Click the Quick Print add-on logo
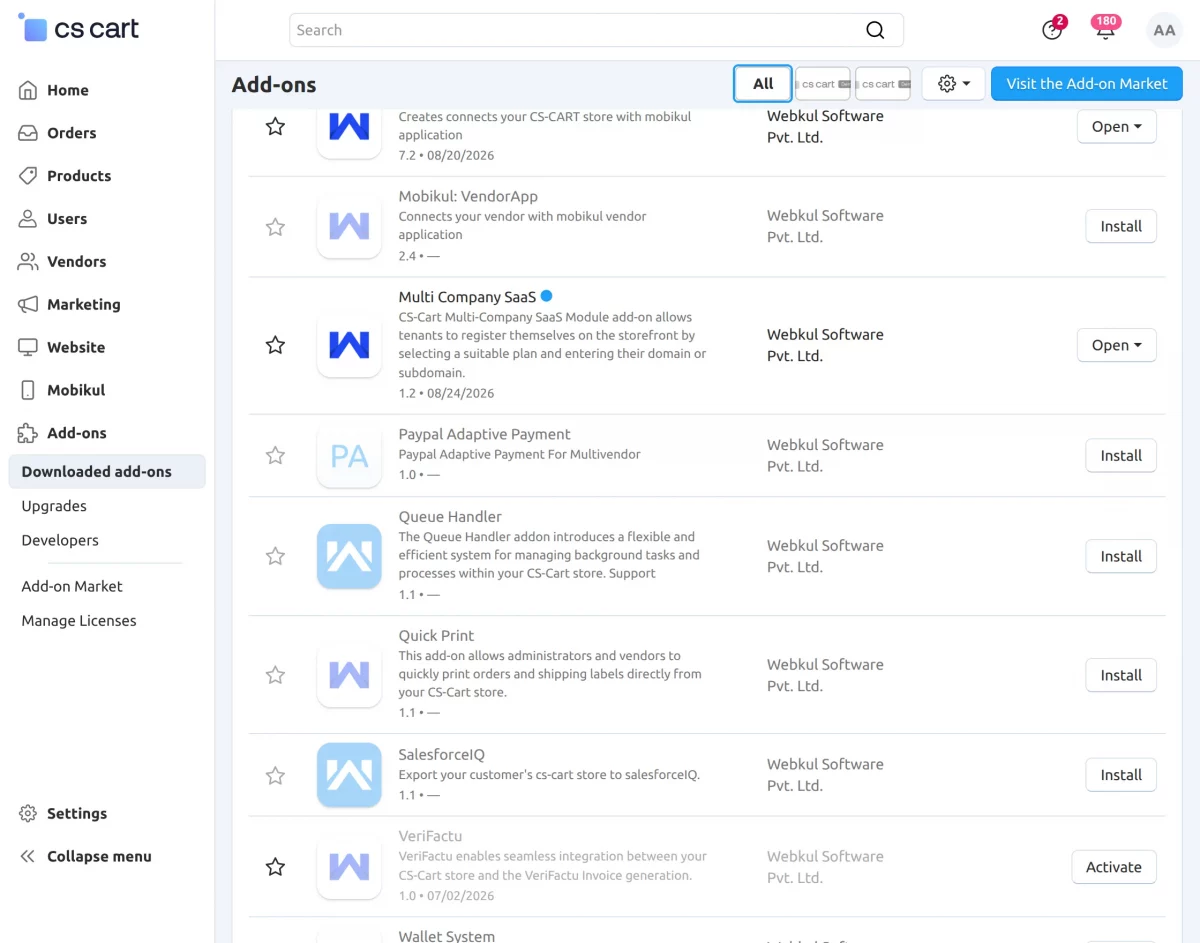The width and height of the screenshot is (1200, 943). pyautogui.click(x=349, y=675)
